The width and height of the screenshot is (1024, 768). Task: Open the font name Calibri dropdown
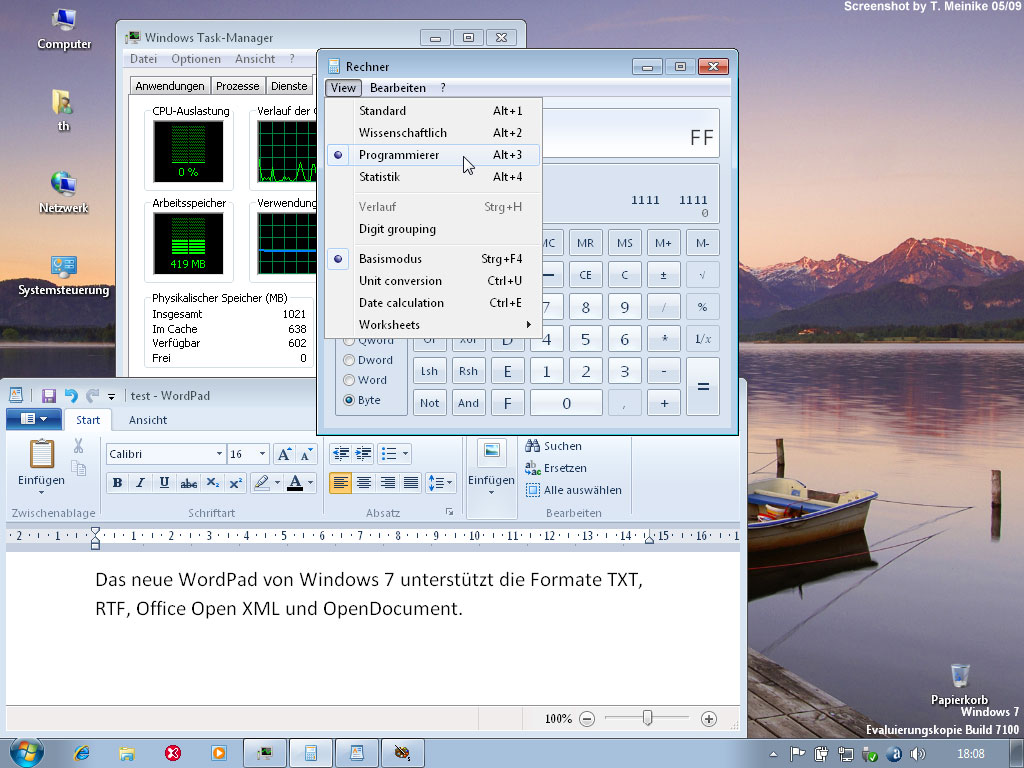pyautogui.click(x=219, y=454)
